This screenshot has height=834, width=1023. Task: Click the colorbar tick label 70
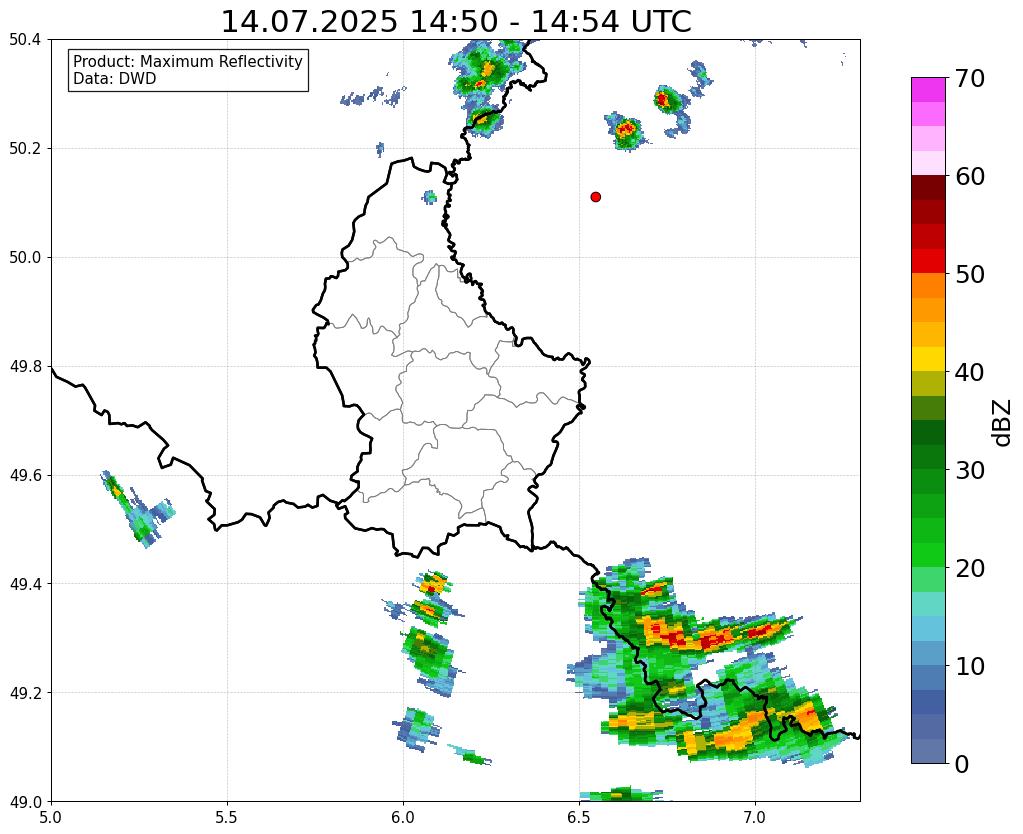pos(969,78)
